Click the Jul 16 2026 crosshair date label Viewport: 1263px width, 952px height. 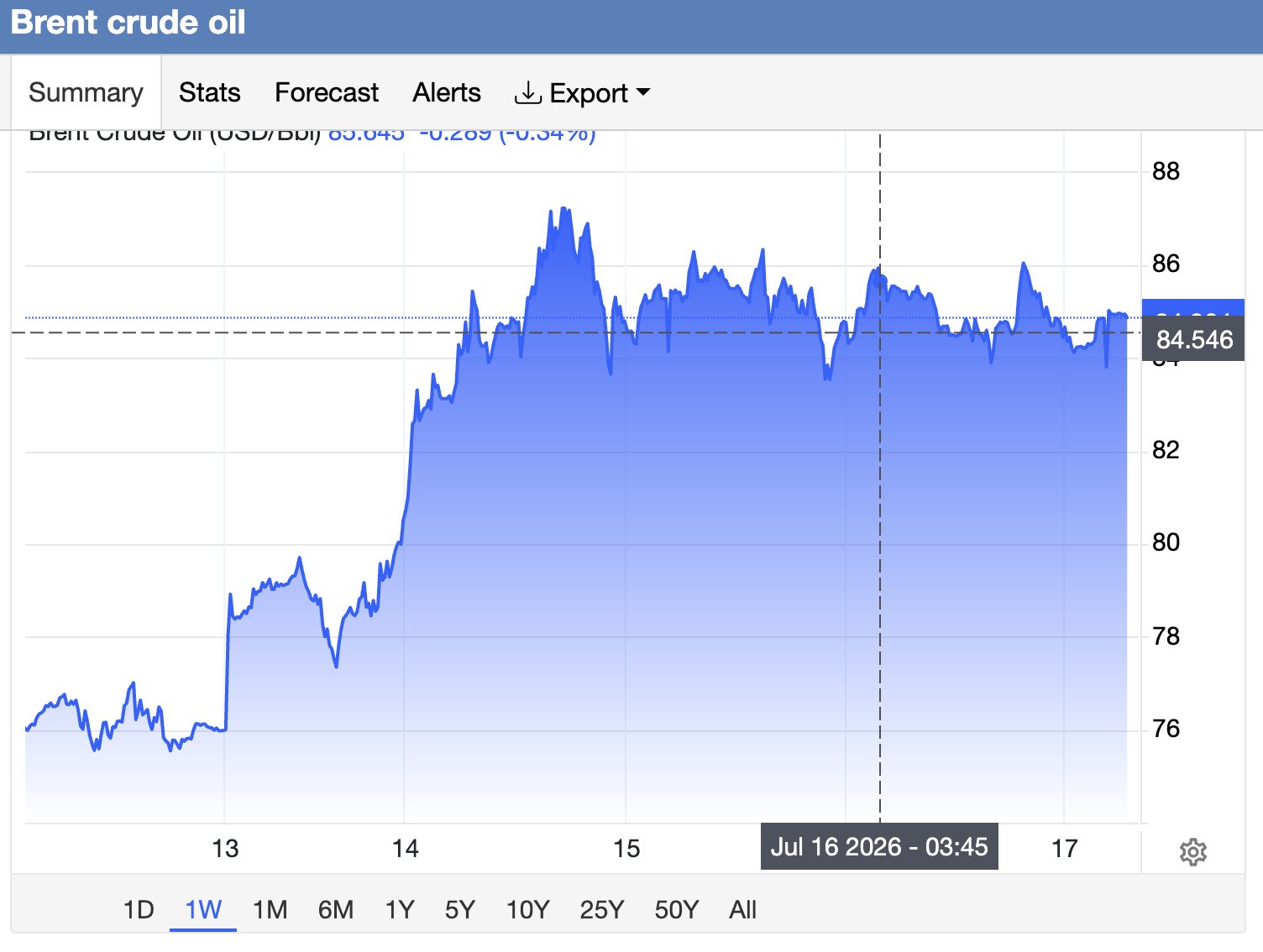coord(879,846)
